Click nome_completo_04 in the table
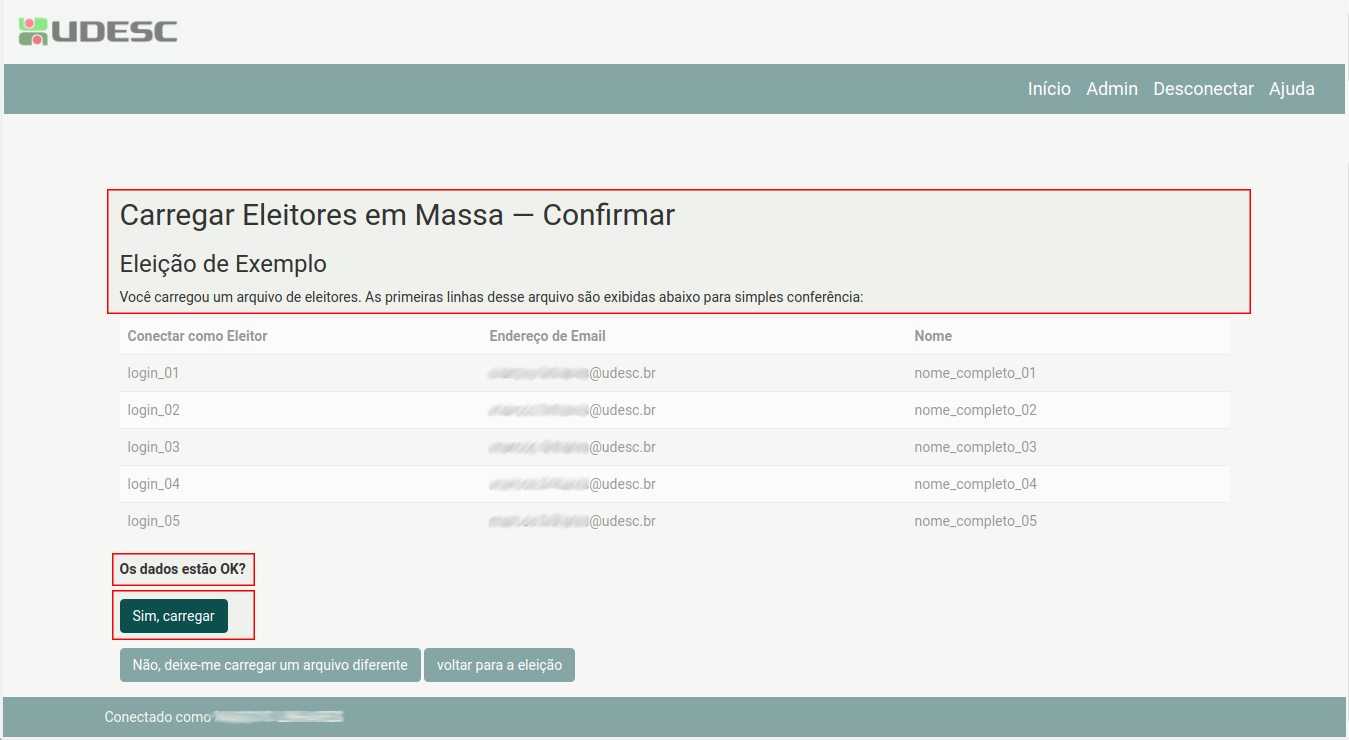Image resolution: width=1349 pixels, height=740 pixels. click(975, 484)
